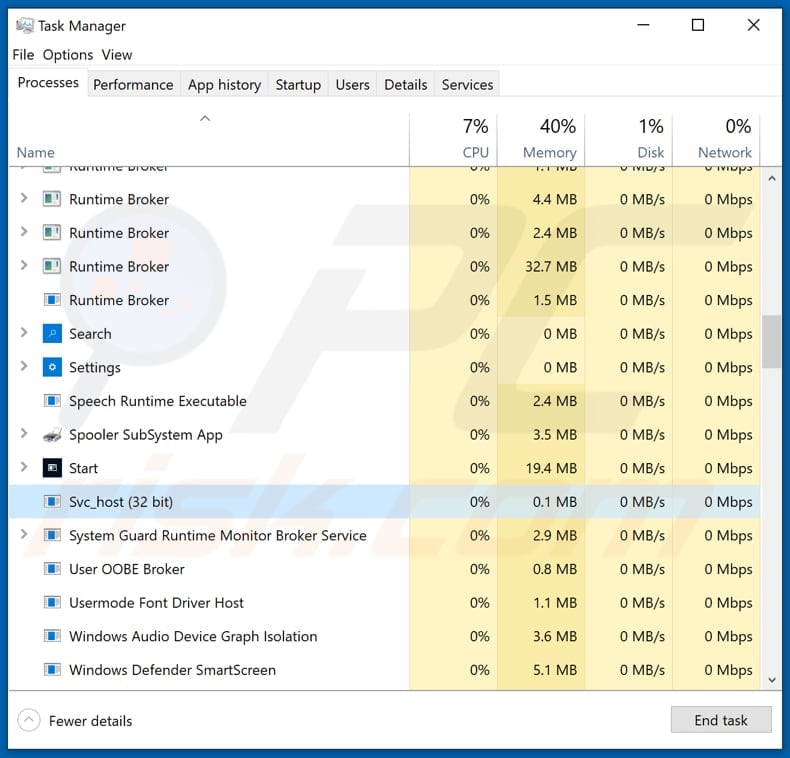This screenshot has height=758, width=790.
Task: Click the 0.1 MB memory value
Action: point(555,502)
